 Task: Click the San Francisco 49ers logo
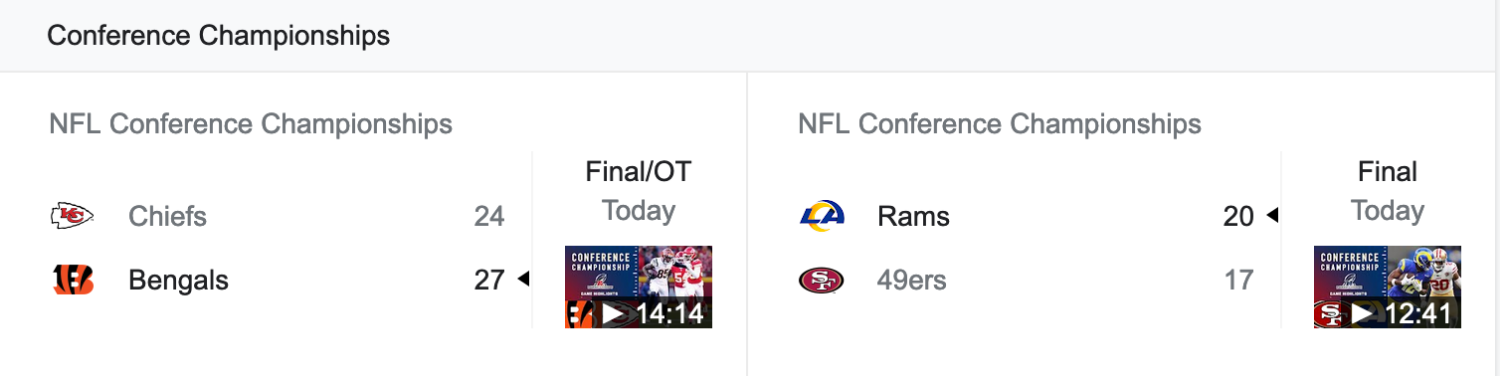(822, 280)
